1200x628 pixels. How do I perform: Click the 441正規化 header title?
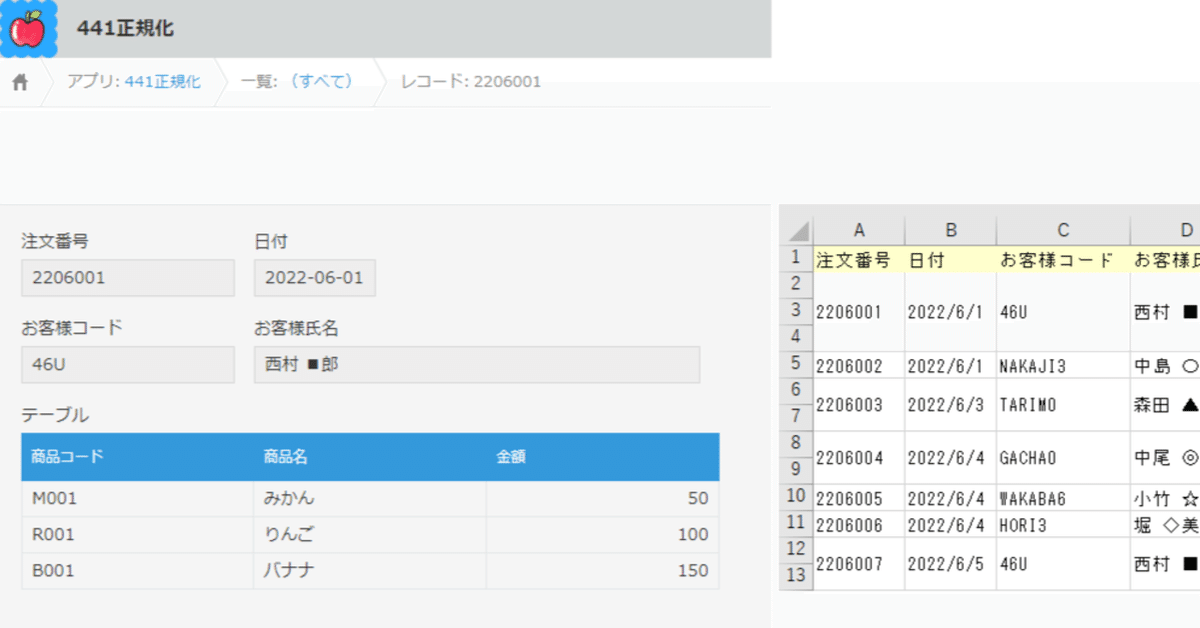pos(123,30)
